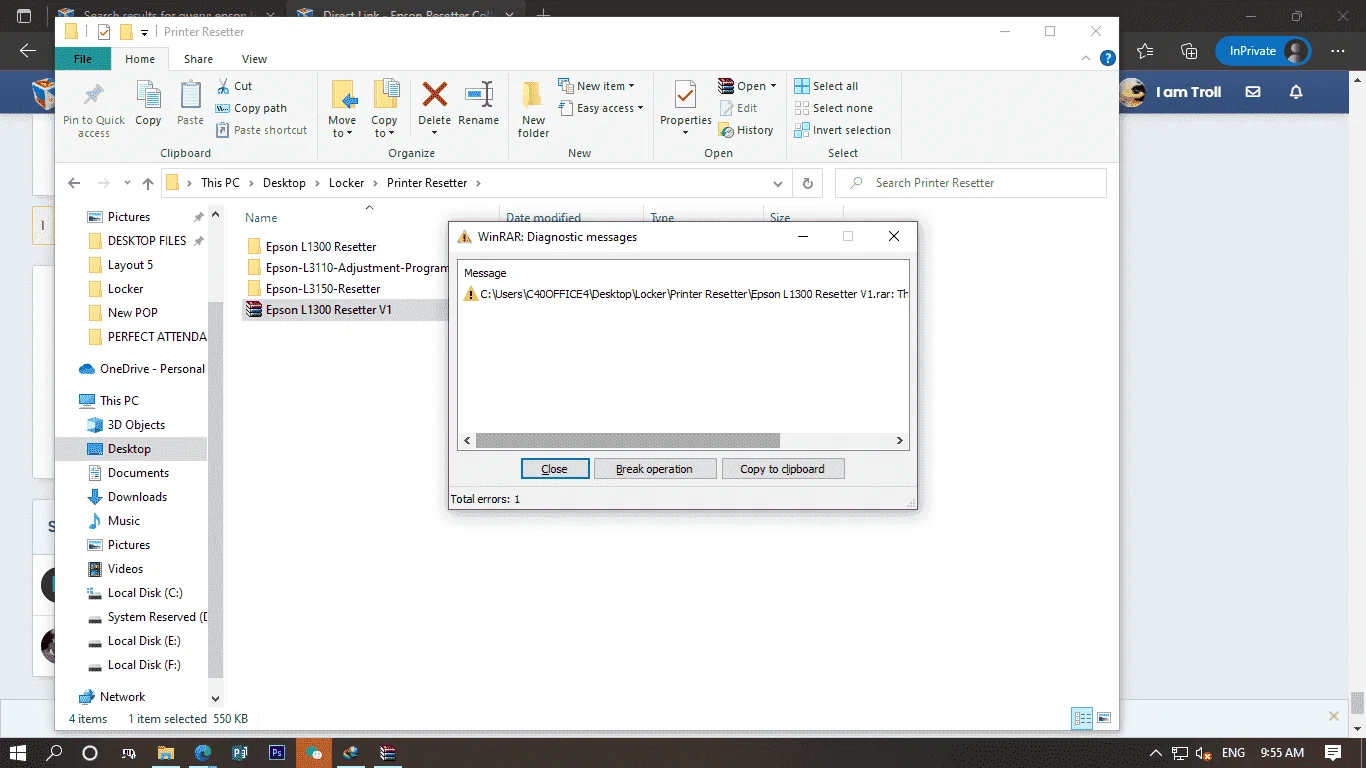Open Downloads in the navigation pane
Viewport: 1366px width, 768px height.
pyautogui.click(x=137, y=497)
